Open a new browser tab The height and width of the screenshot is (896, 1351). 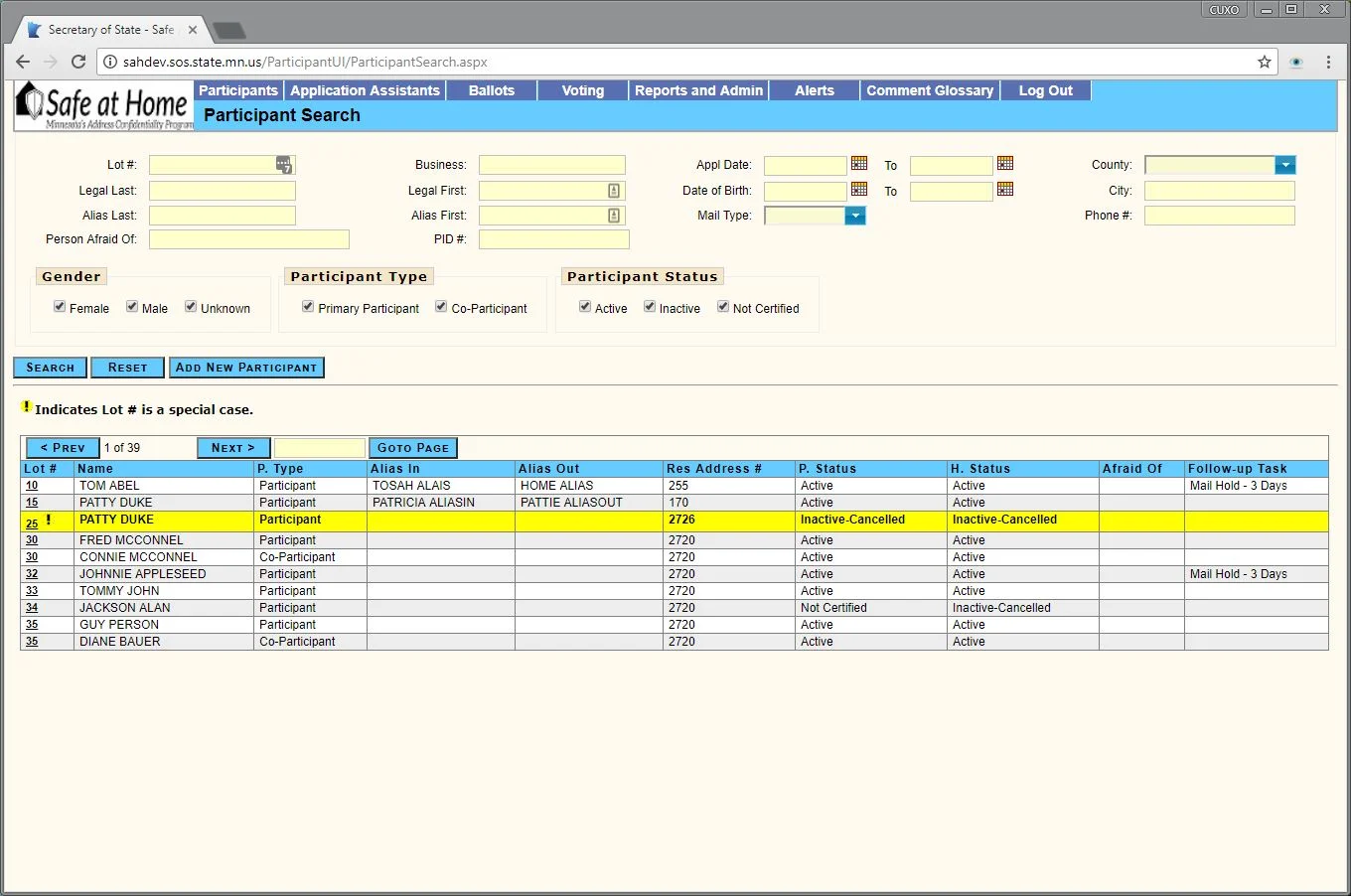(229, 31)
